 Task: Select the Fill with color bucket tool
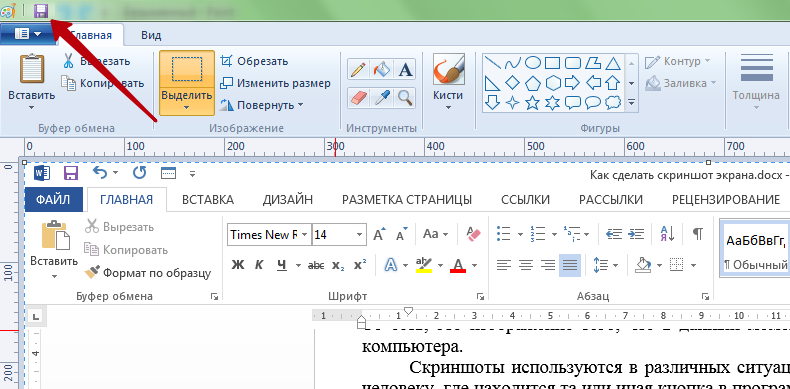point(381,70)
